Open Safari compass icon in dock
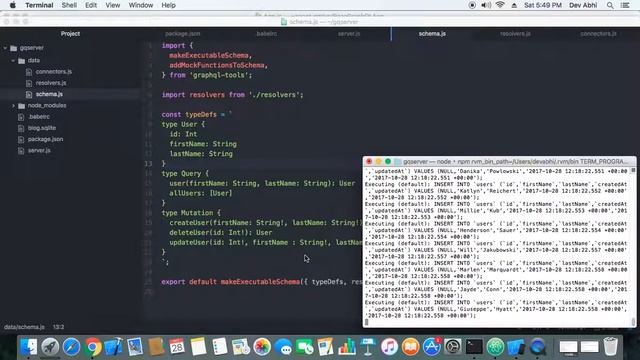This screenshot has width=640, height=360. click(x=71, y=347)
